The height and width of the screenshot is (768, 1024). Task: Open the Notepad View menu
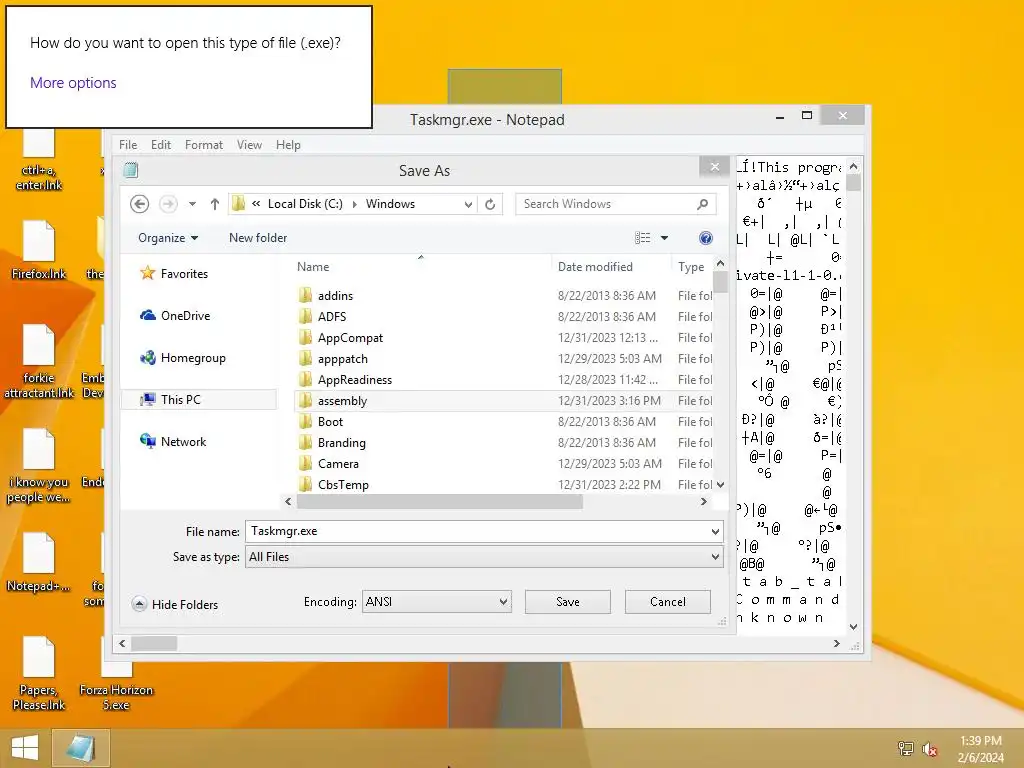249,145
